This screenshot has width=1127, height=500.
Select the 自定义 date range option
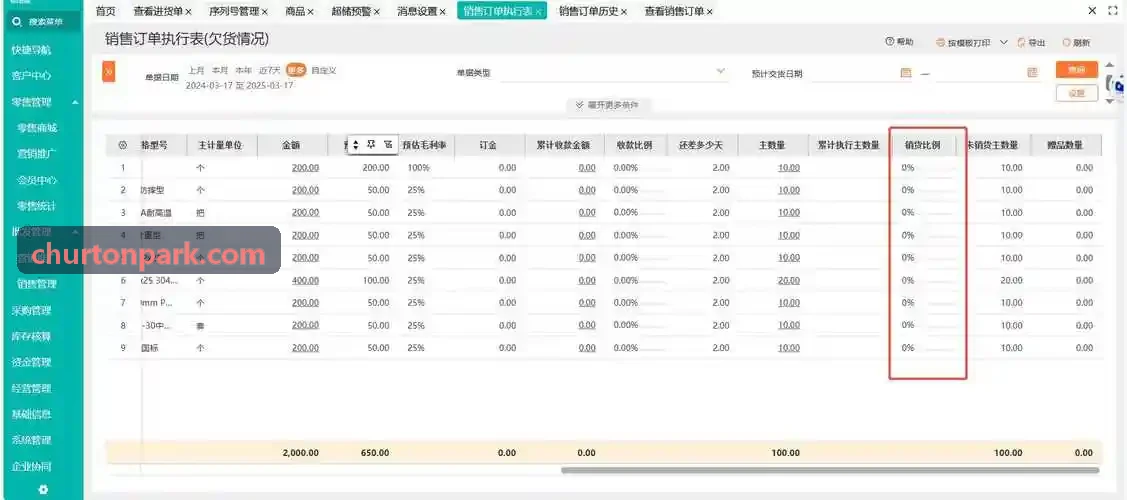(x=323, y=70)
